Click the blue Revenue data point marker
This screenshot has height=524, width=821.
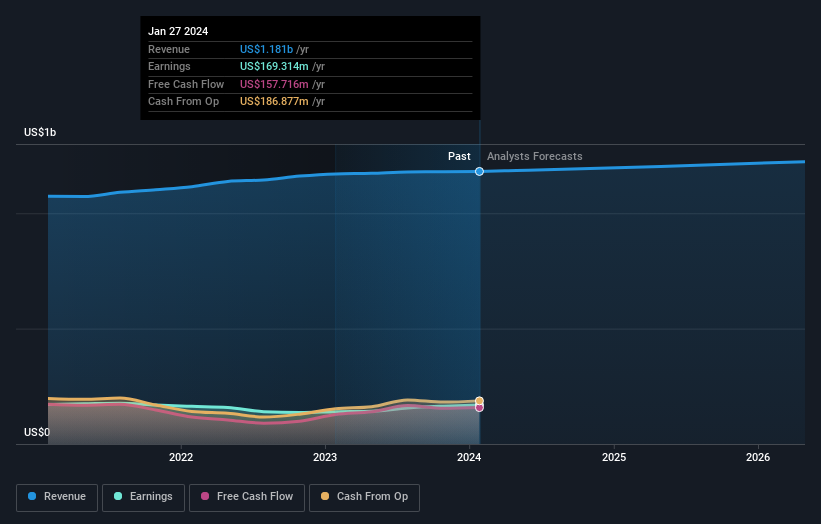[479, 172]
